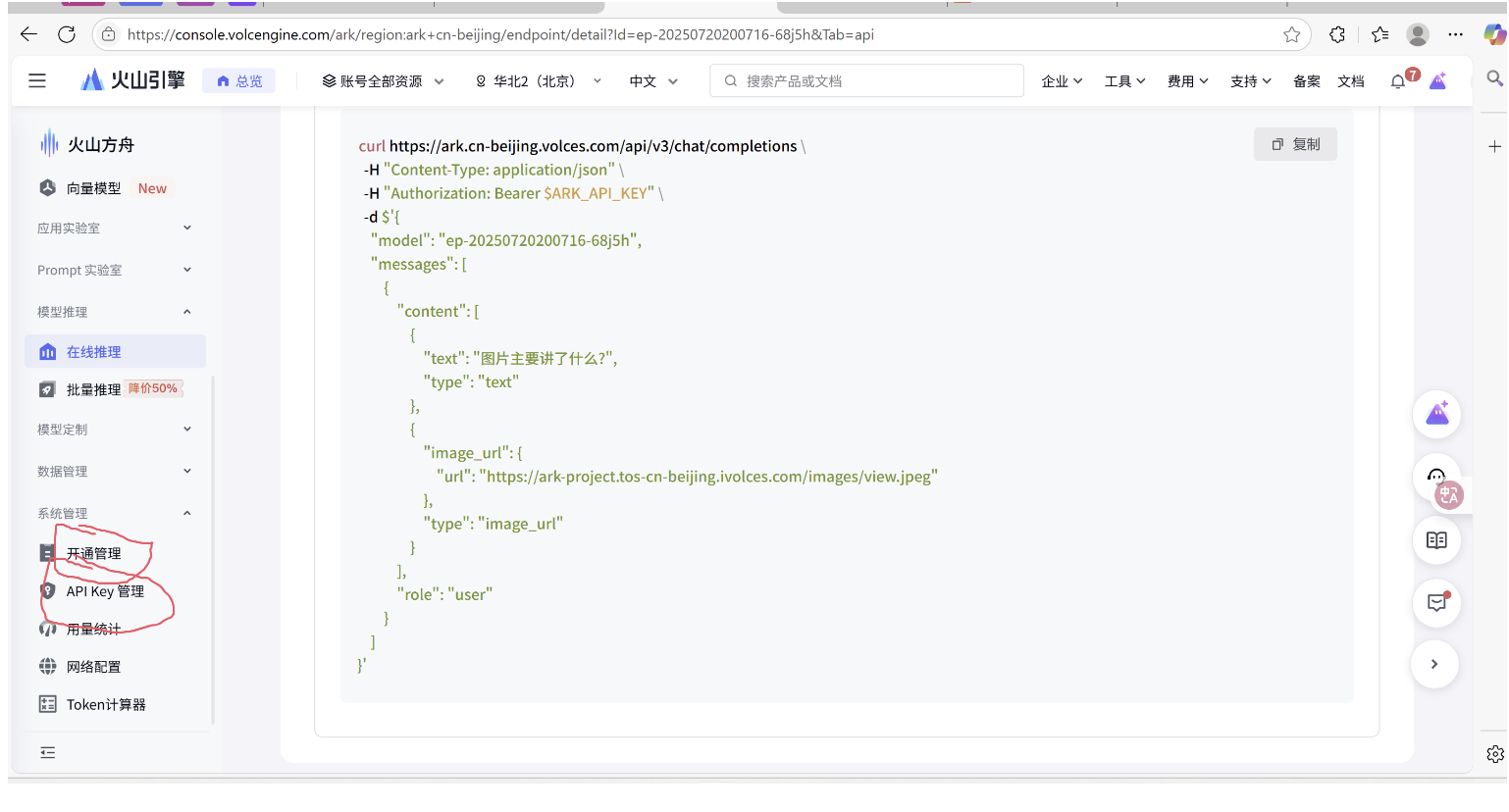
Task: Add a sidebar app with the plus icon
Action: coord(1494,146)
